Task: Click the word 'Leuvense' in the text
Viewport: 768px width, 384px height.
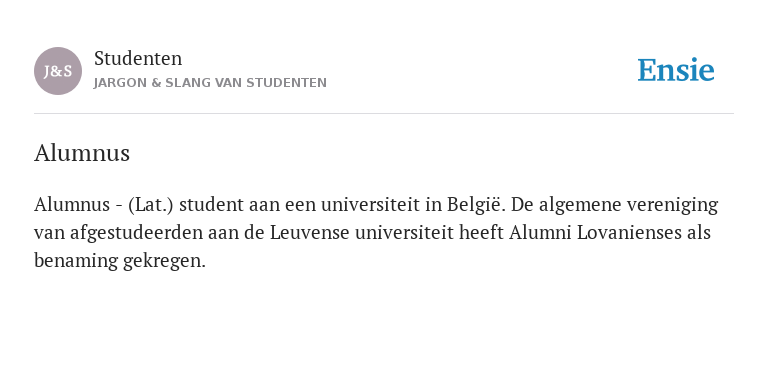Action: pos(310,233)
